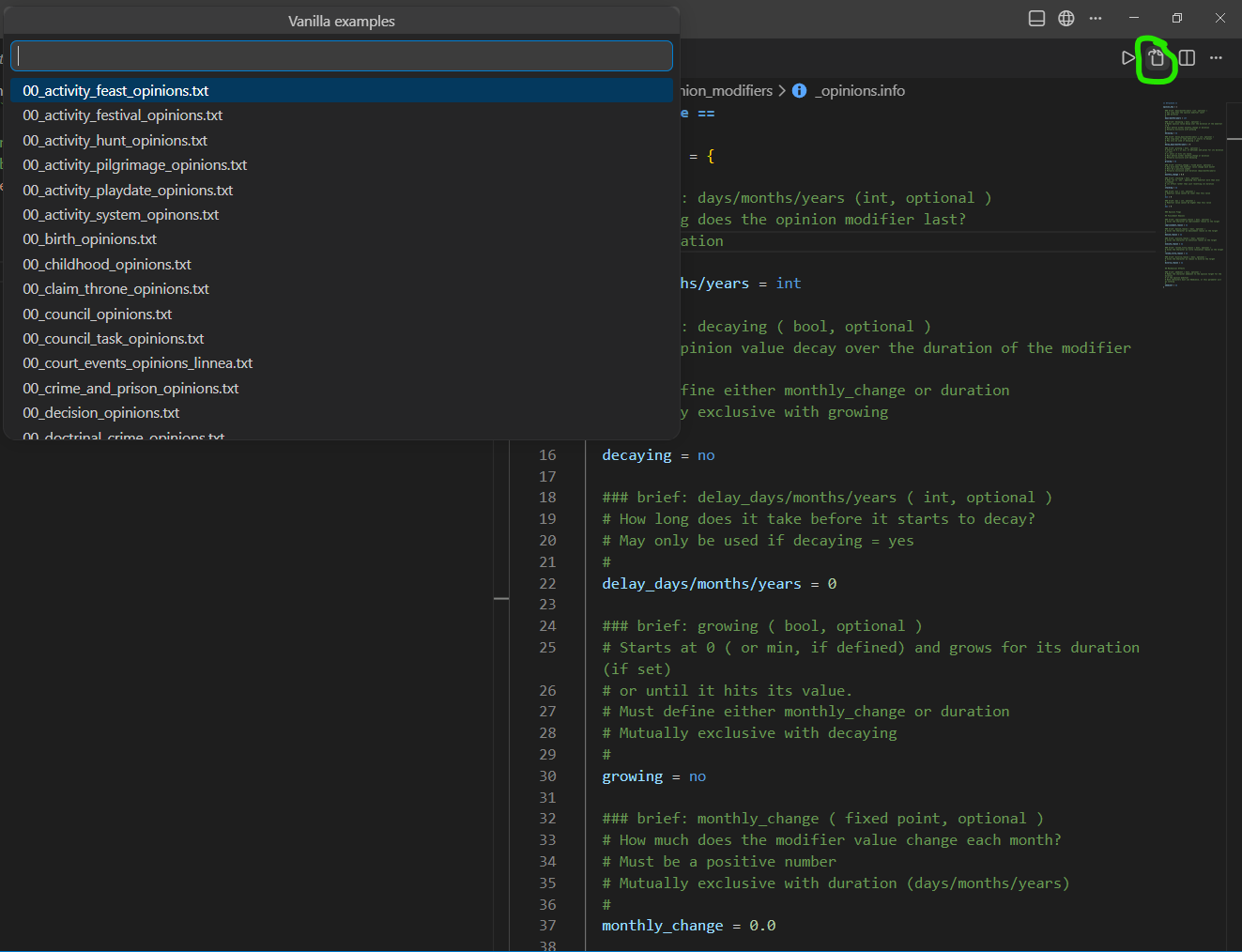The image size is (1242, 952).
Task: Click the 'monthly_change = 0.0' line
Action: pos(688,926)
